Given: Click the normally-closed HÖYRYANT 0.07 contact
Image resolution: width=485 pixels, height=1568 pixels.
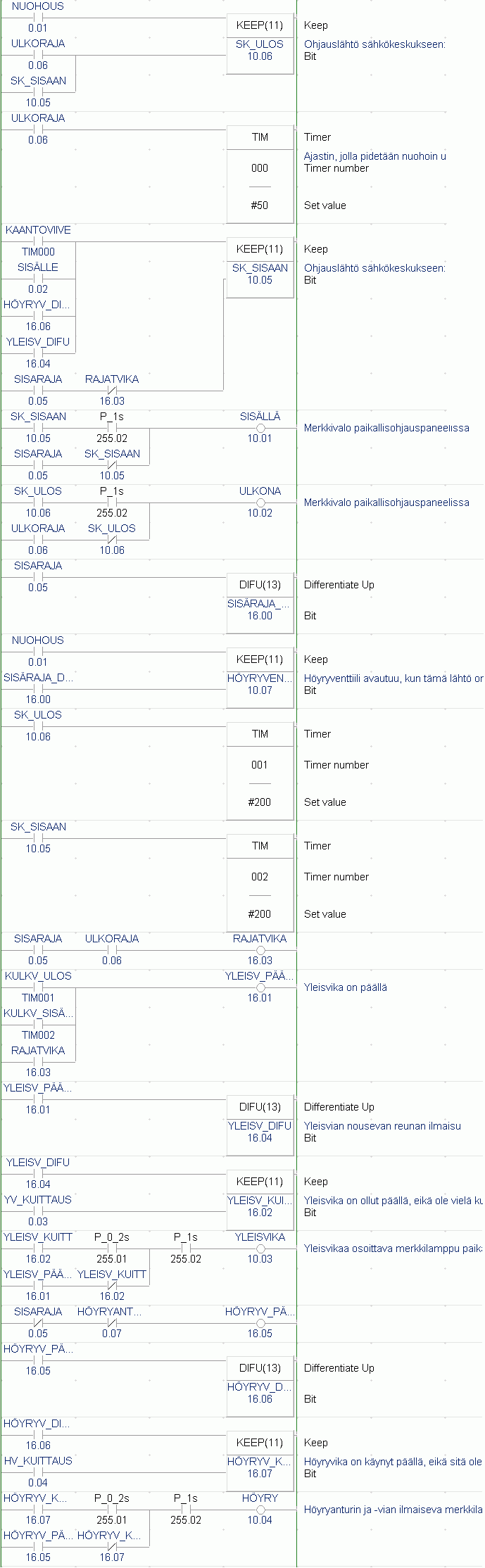Looking at the screenshot, I should pyautogui.click(x=112, y=1324).
